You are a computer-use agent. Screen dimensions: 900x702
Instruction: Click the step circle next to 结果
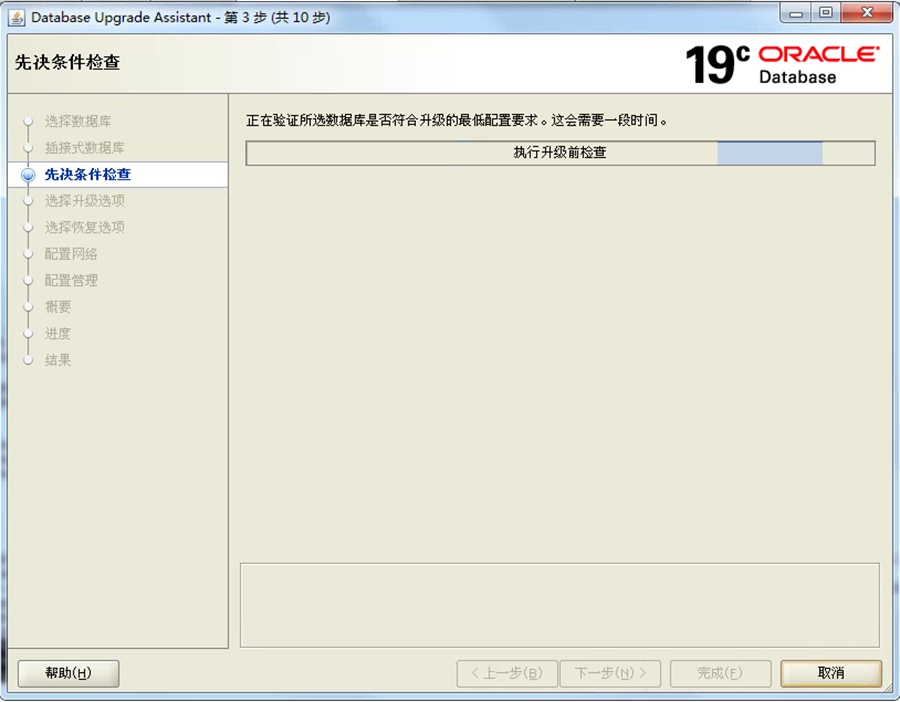pos(29,360)
